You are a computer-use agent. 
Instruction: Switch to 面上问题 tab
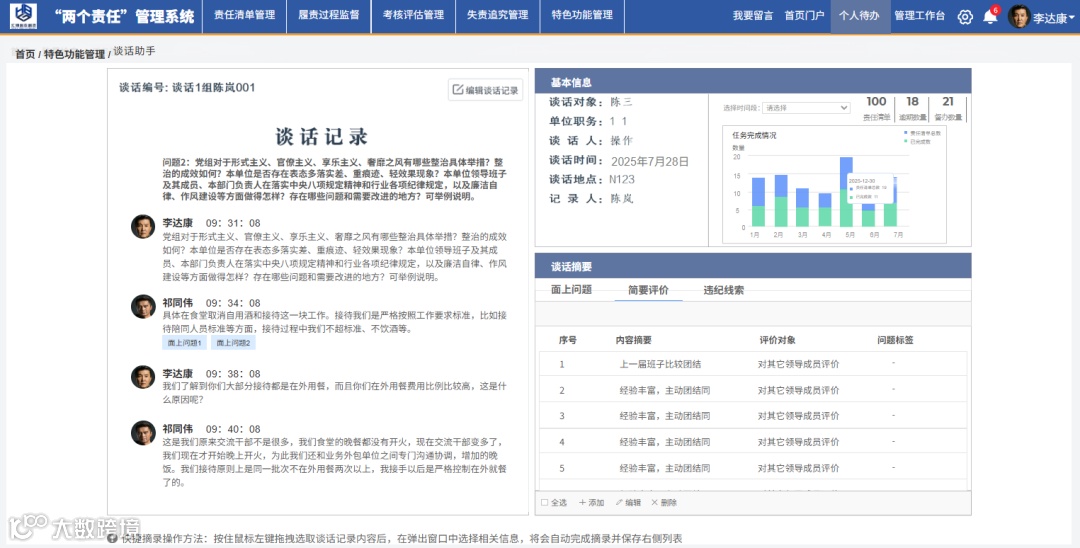[x=571, y=290]
